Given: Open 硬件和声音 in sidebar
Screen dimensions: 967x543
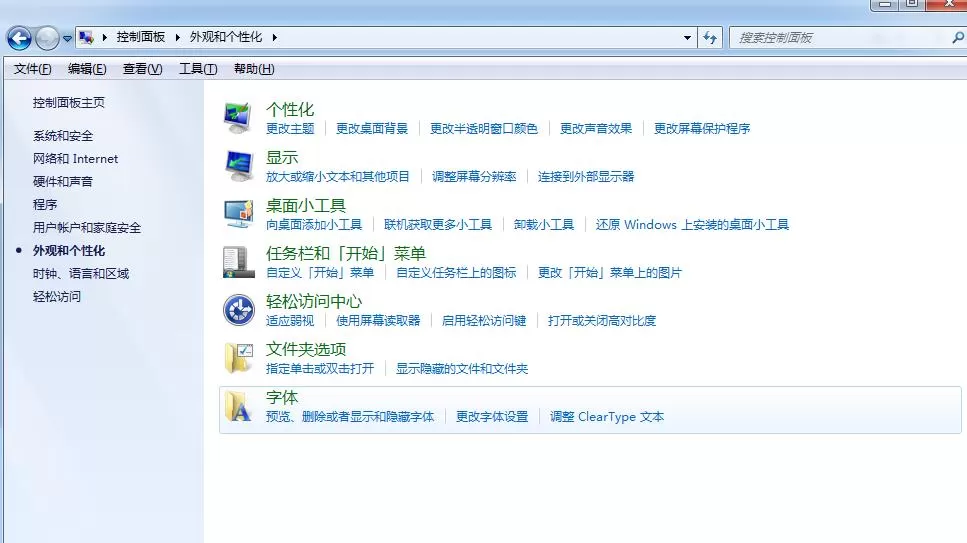Looking at the screenshot, I should pyautogui.click(x=63, y=181).
